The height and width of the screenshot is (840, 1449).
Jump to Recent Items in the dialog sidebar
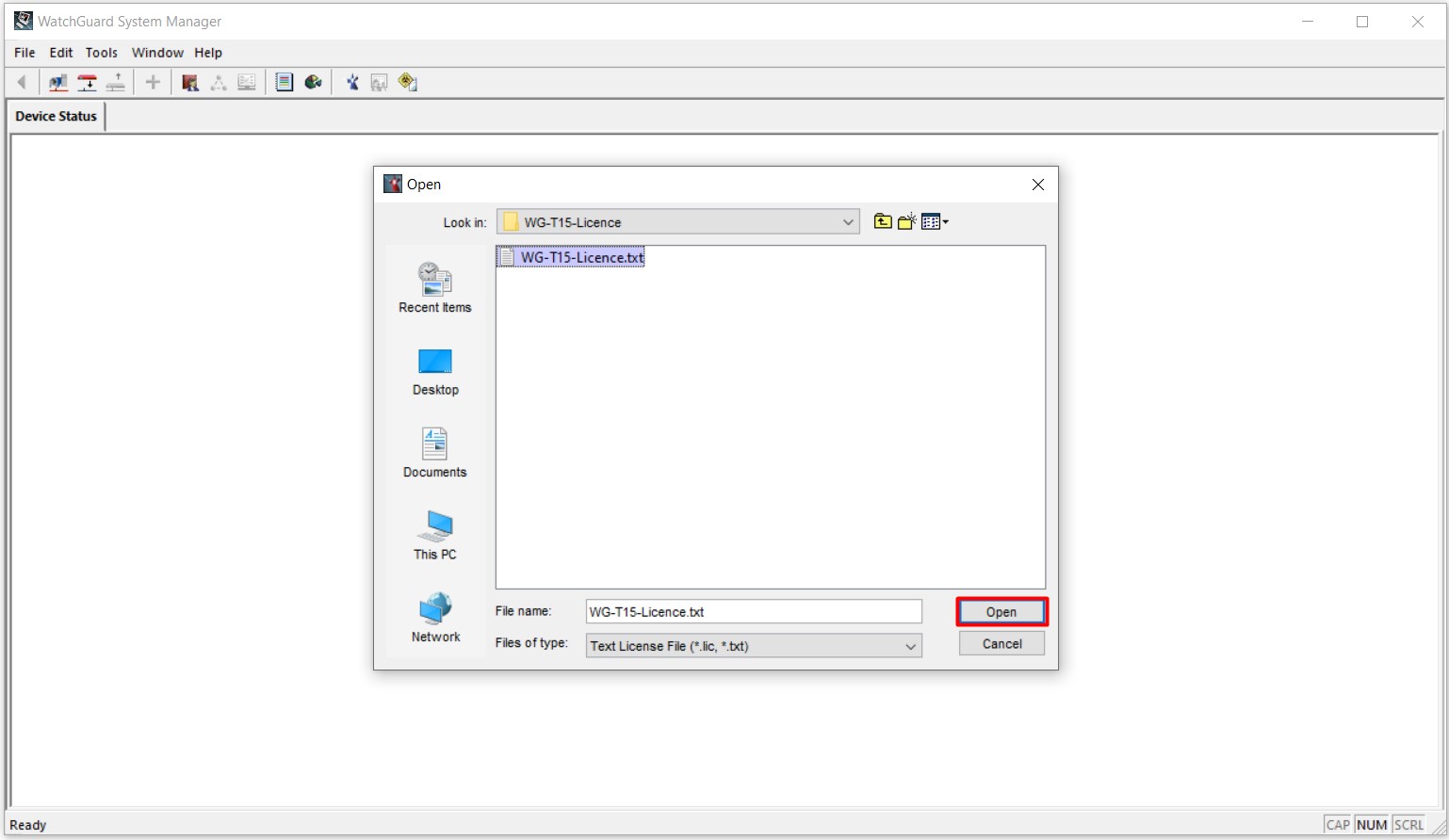[x=434, y=288]
